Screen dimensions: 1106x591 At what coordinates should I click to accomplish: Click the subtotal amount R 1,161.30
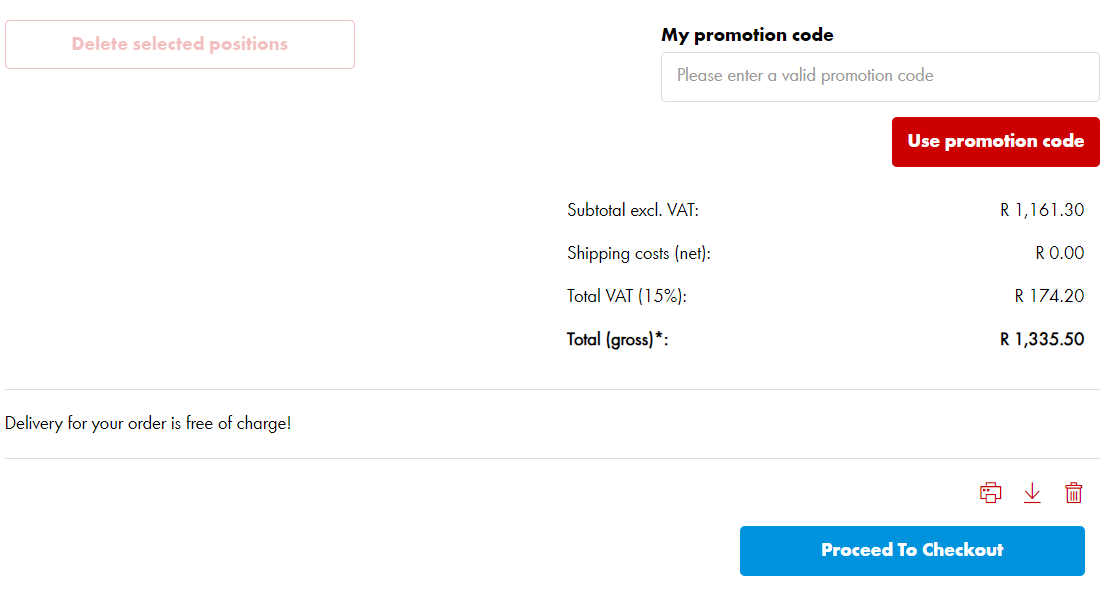[x=1042, y=211]
